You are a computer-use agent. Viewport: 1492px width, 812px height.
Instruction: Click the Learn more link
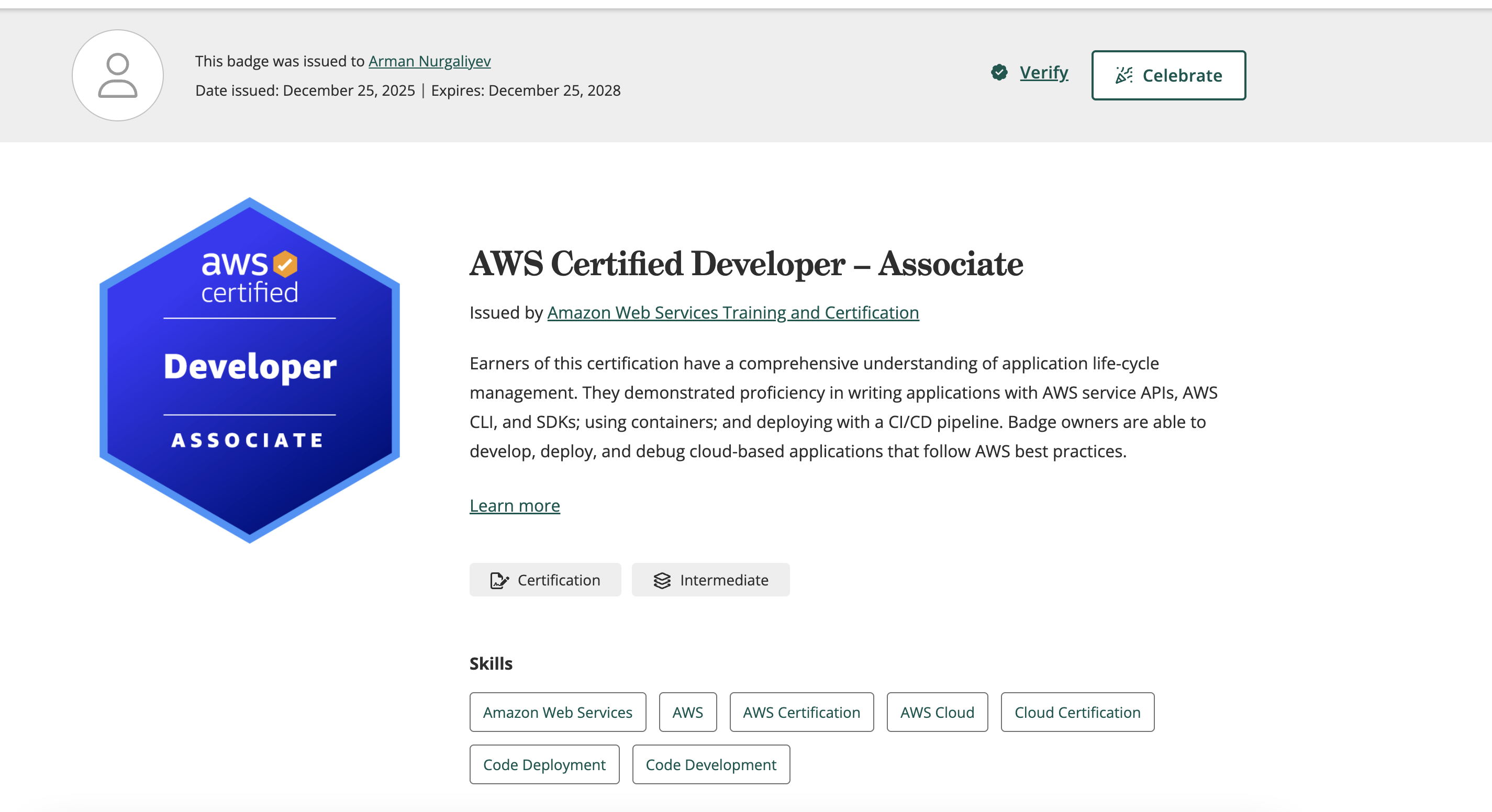[x=515, y=505]
